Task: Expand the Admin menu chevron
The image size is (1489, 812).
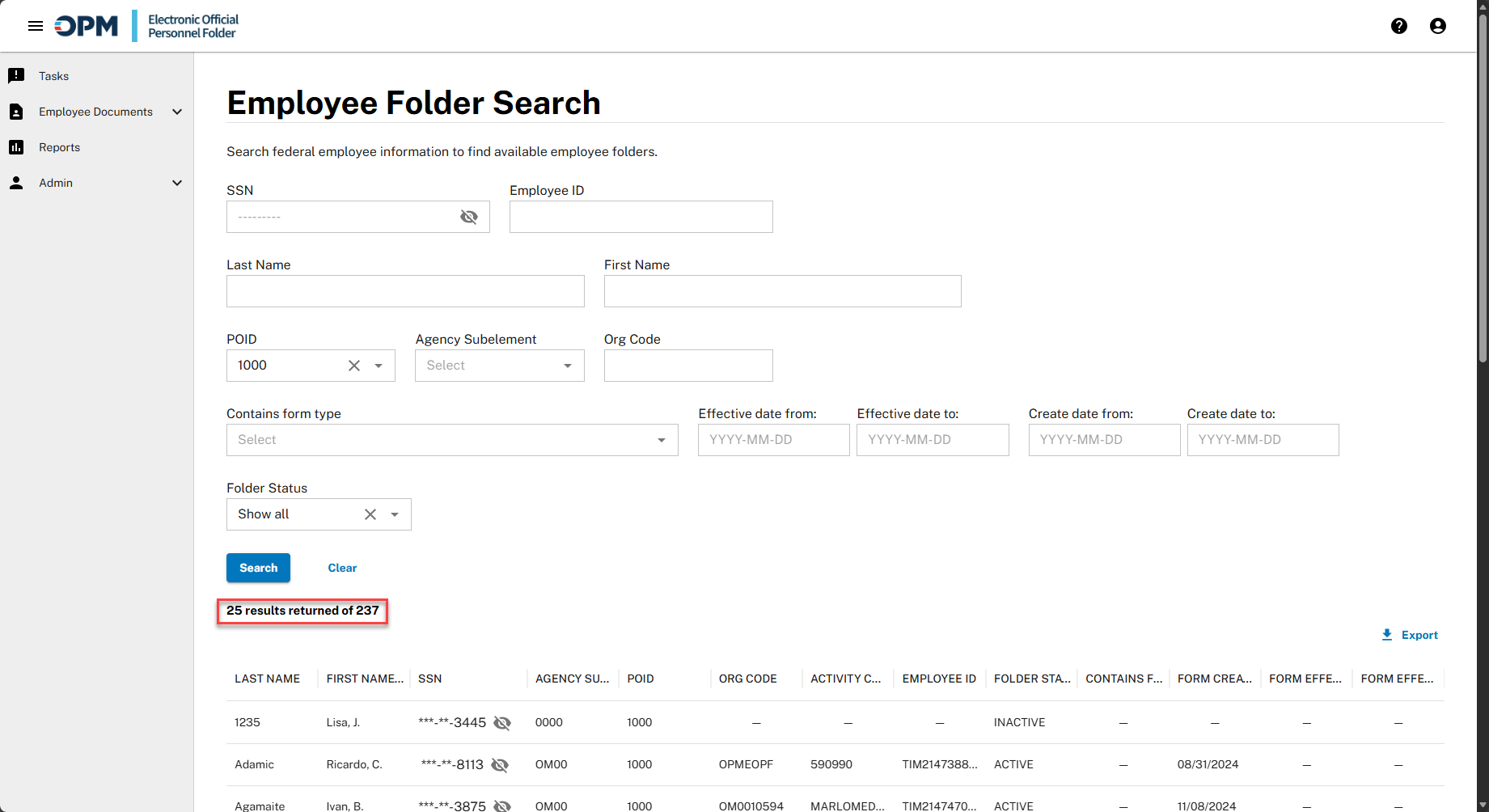Action: [177, 183]
